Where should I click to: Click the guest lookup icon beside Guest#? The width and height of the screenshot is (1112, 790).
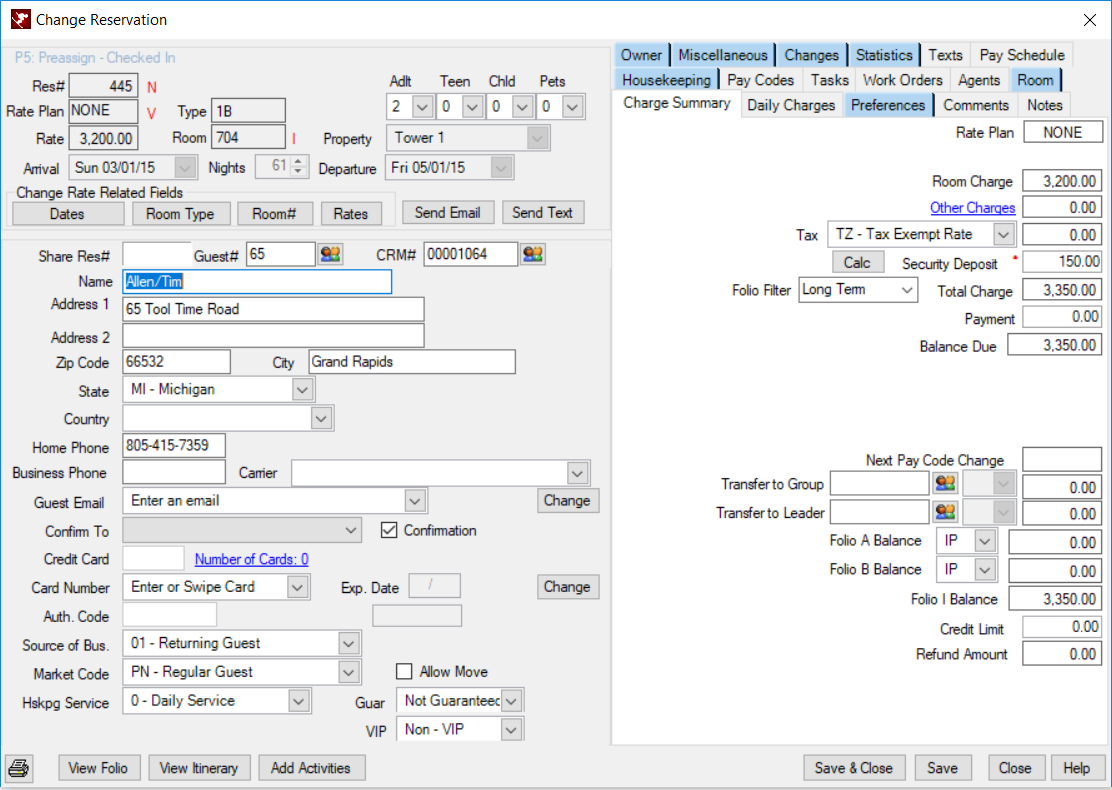click(x=330, y=254)
